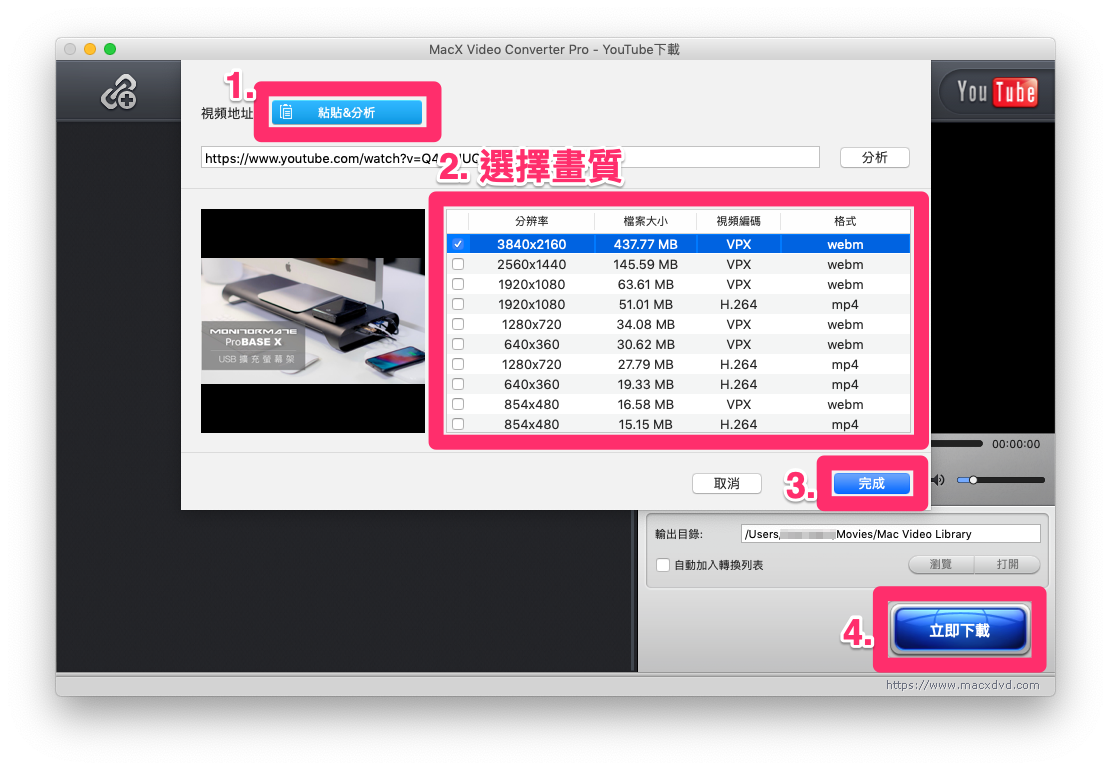The width and height of the screenshot is (1111, 770).
Task: Enable 自動加入轉換列表 auto add checkbox
Action: tap(662, 565)
